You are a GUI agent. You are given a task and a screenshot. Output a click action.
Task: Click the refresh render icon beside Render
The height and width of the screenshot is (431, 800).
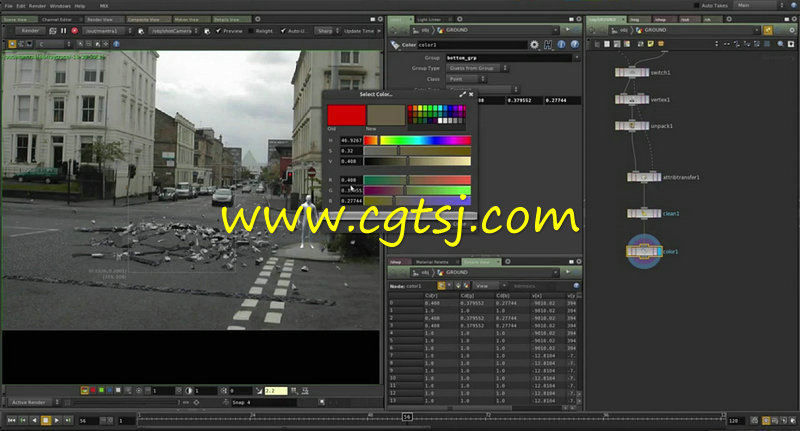[x=53, y=31]
